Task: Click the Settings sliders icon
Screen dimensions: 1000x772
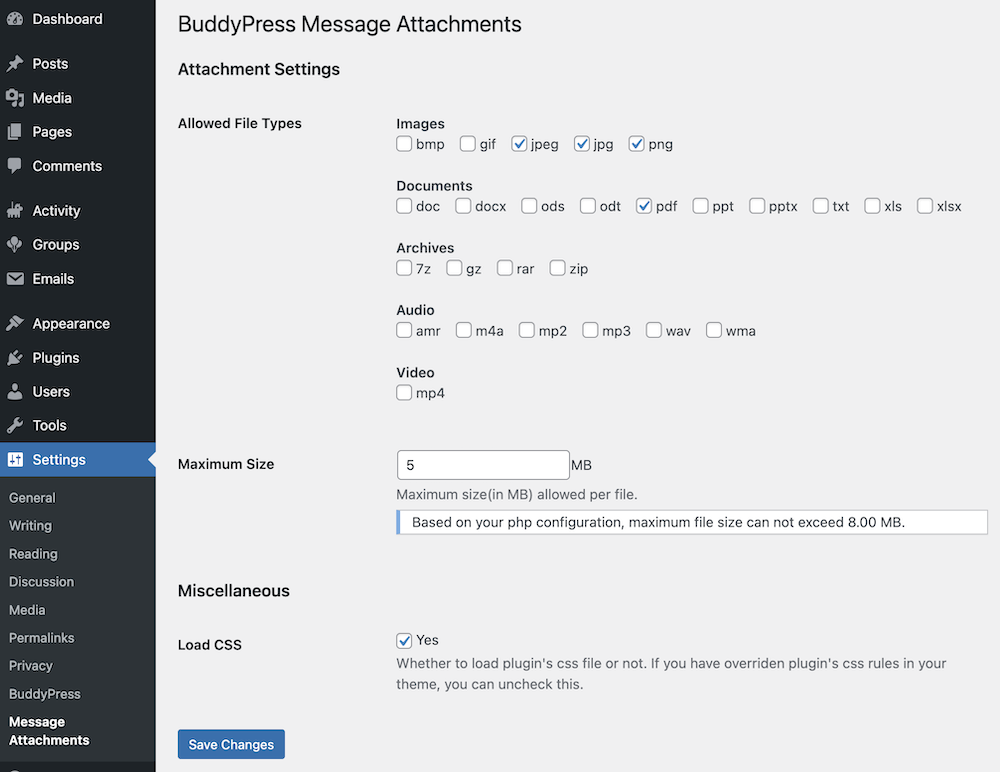Action: tap(15, 459)
